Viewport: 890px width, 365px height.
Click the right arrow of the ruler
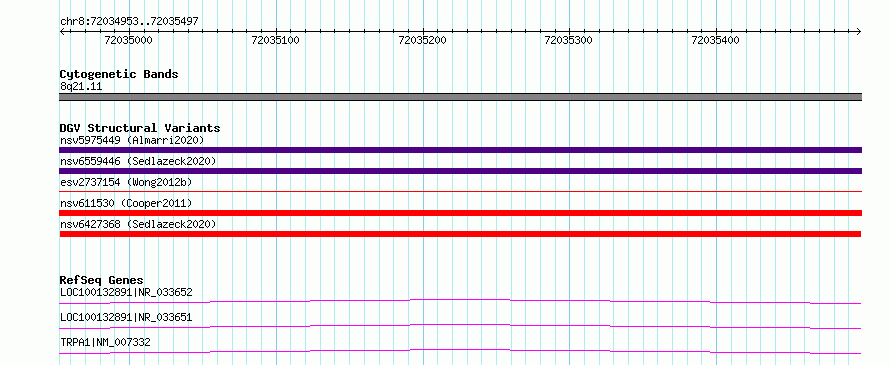pyautogui.click(x=859, y=31)
